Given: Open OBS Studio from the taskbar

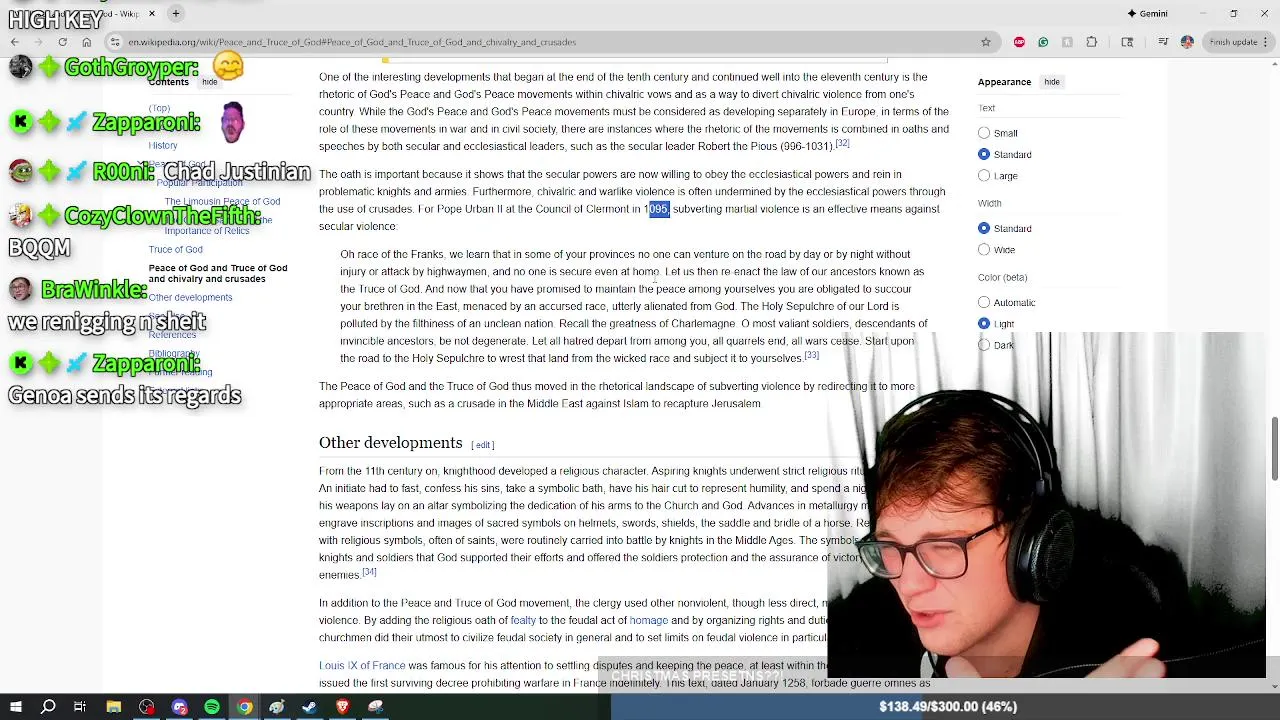Looking at the screenshot, I should 147,707.
